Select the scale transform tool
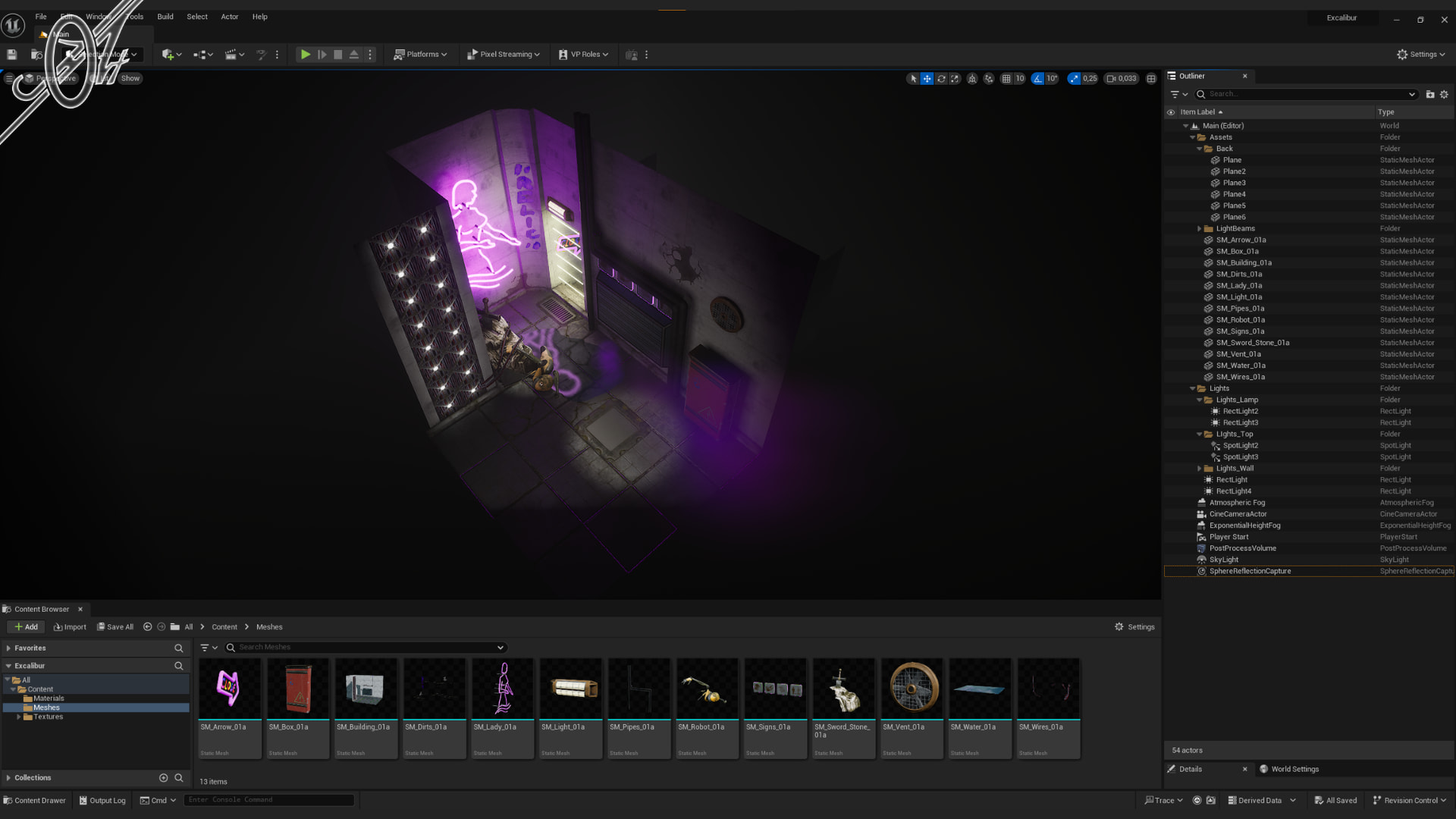The height and width of the screenshot is (819, 1456). point(955,78)
